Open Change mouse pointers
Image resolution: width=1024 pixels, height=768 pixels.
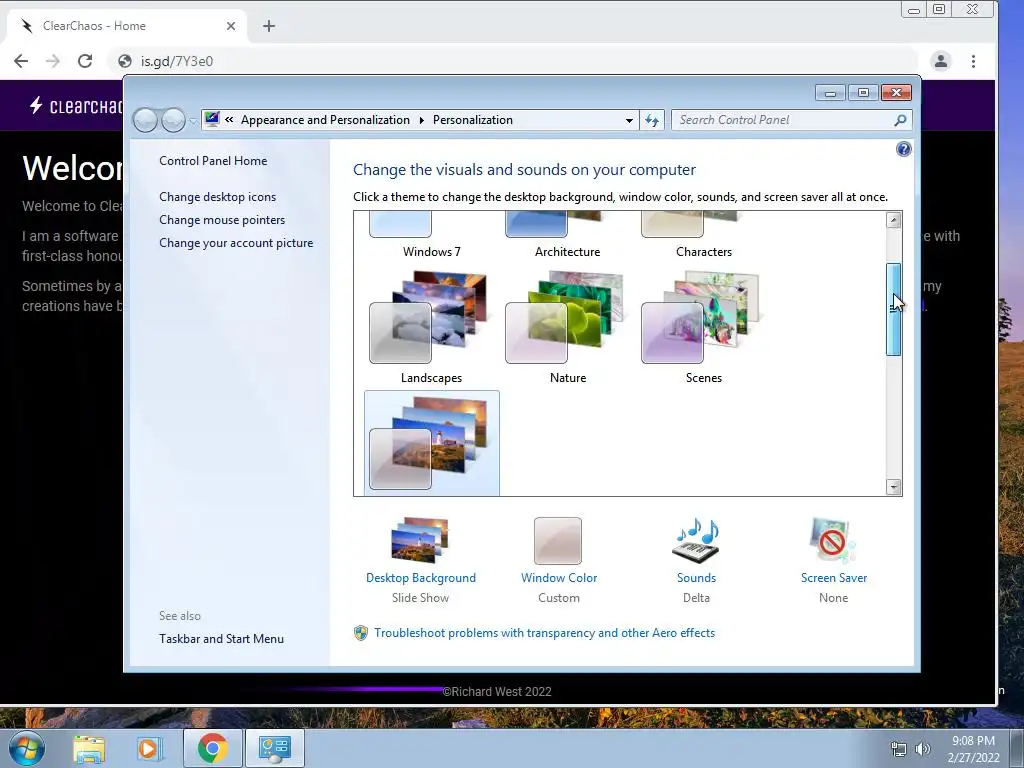click(222, 219)
